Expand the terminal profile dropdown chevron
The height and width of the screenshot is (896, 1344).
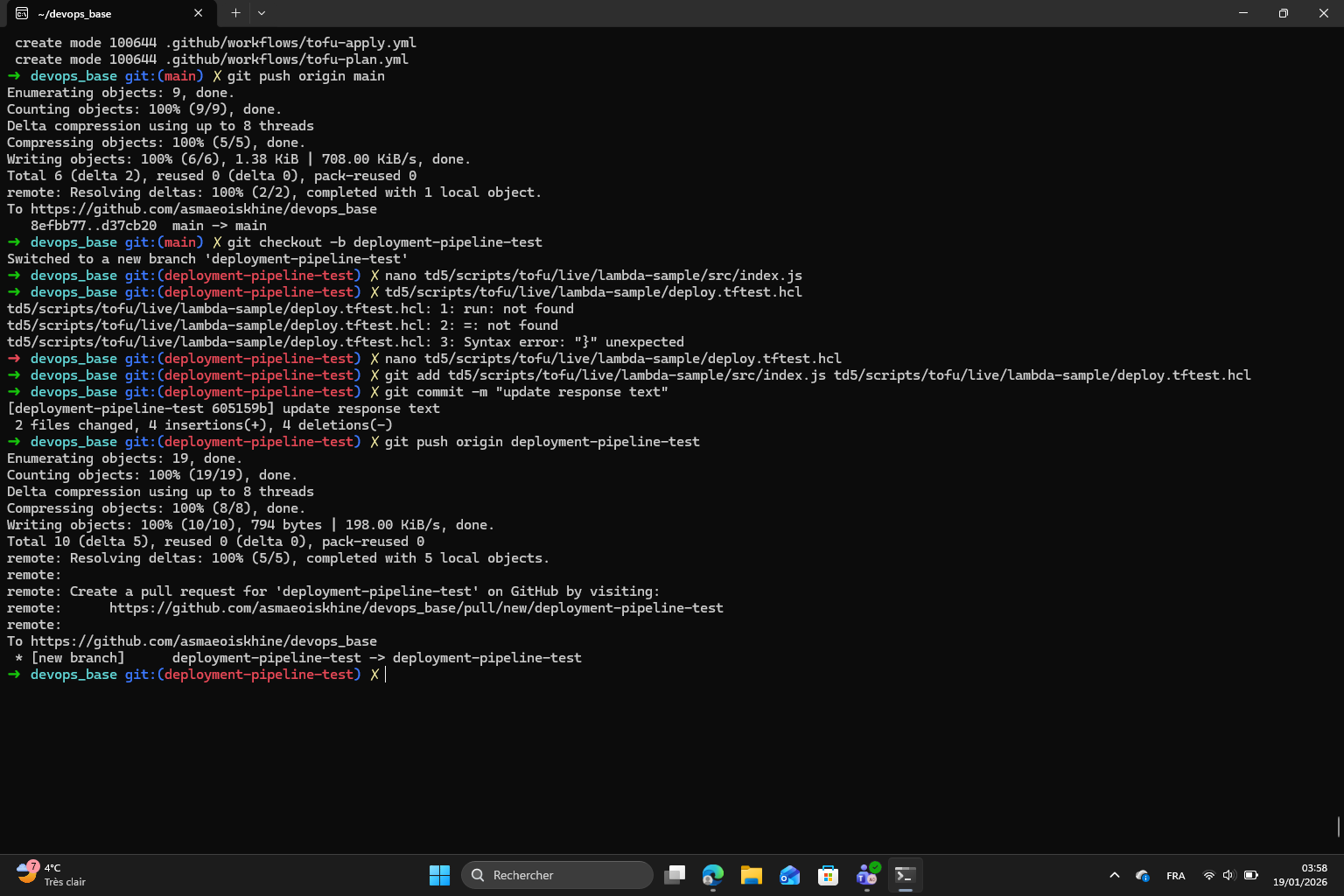[262, 13]
